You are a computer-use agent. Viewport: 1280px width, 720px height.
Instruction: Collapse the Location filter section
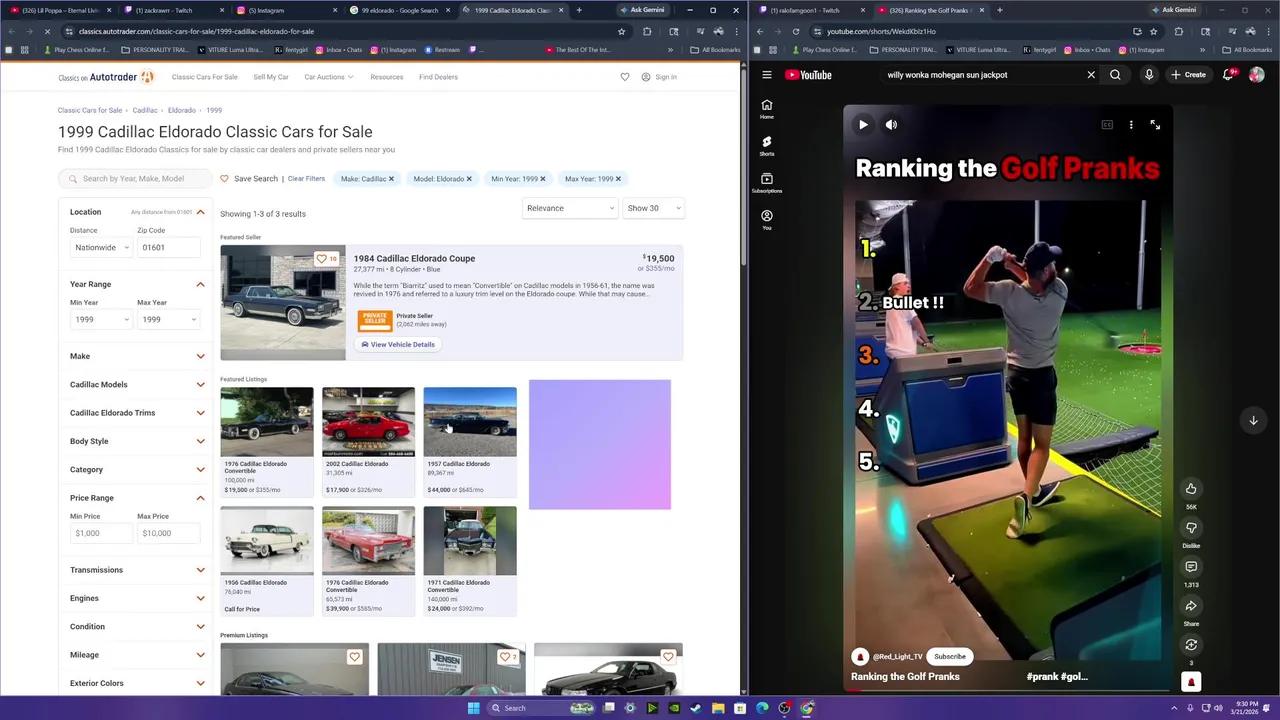point(200,212)
